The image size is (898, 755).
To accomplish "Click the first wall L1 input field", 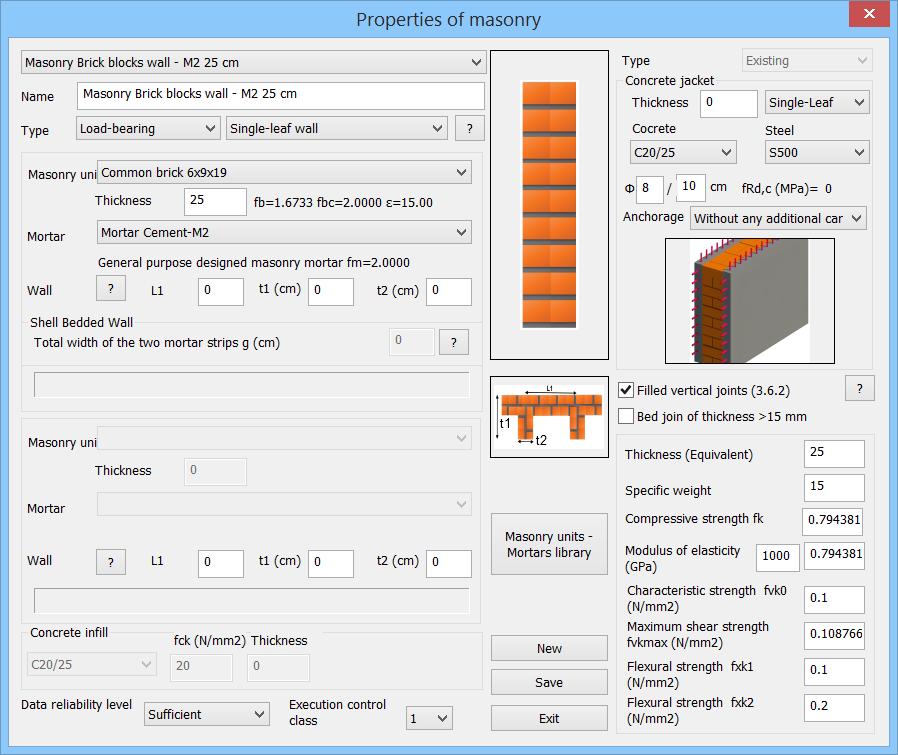I will (221, 292).
